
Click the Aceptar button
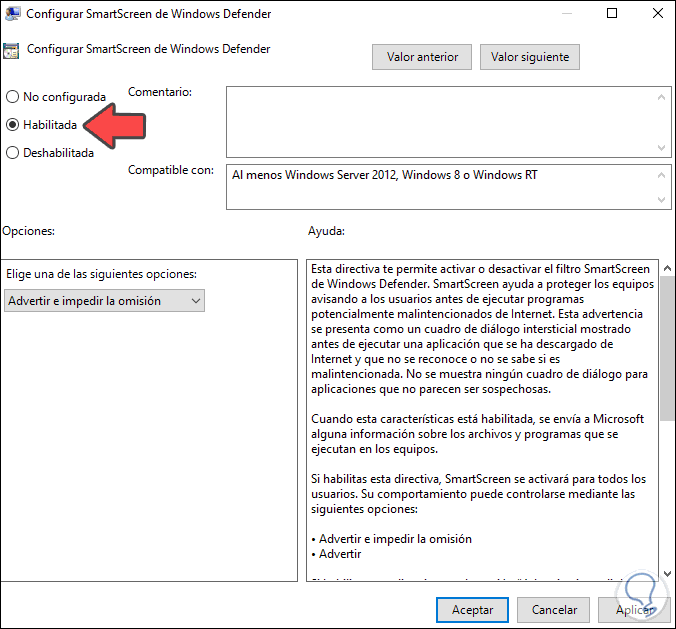tap(472, 610)
